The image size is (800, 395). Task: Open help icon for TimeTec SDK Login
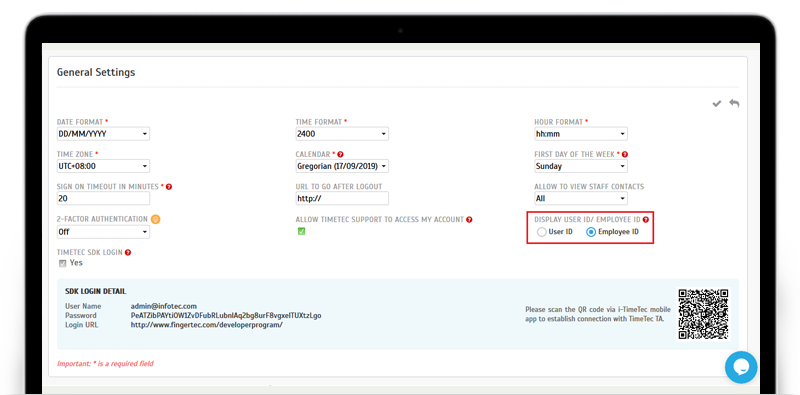(128, 252)
